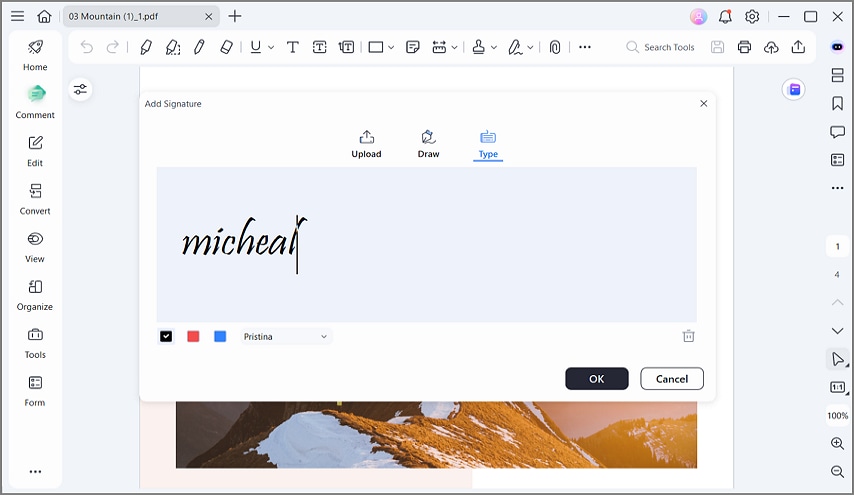This screenshot has height=495, width=854.
Task: Open the Organize sidebar section
Action: 35,295
